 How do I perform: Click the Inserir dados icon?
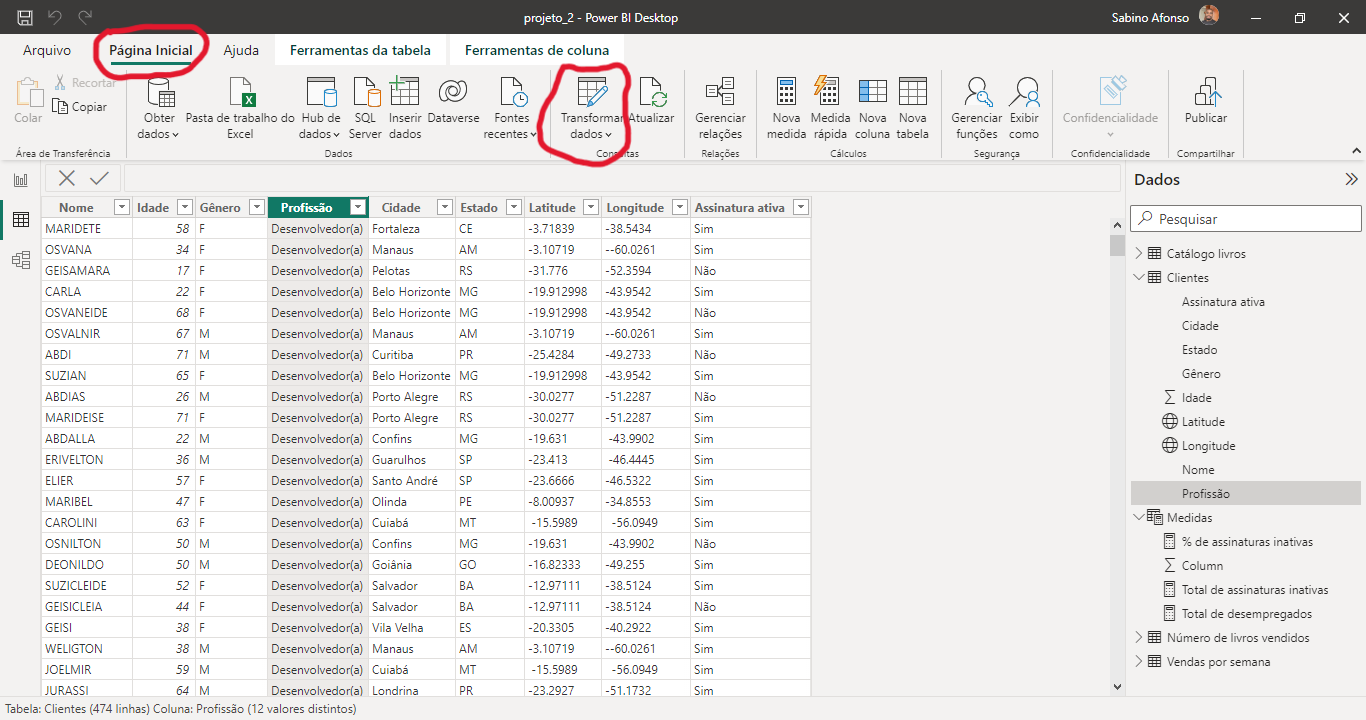pyautogui.click(x=405, y=92)
